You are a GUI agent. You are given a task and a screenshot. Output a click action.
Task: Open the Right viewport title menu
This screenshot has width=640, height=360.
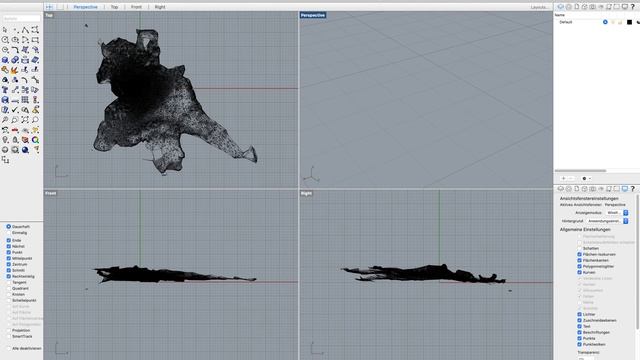[x=306, y=193]
